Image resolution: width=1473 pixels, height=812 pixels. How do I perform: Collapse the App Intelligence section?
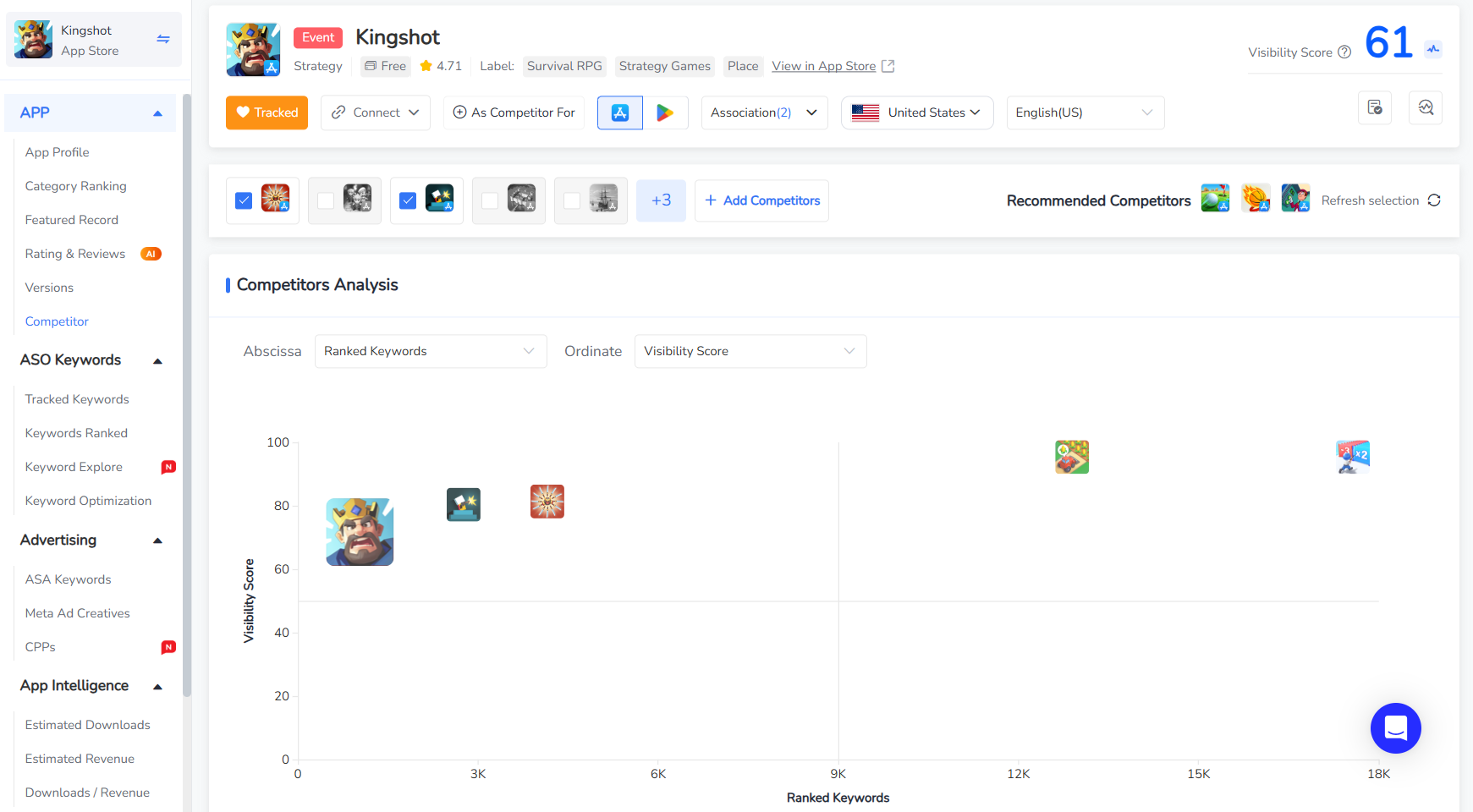pyautogui.click(x=157, y=687)
